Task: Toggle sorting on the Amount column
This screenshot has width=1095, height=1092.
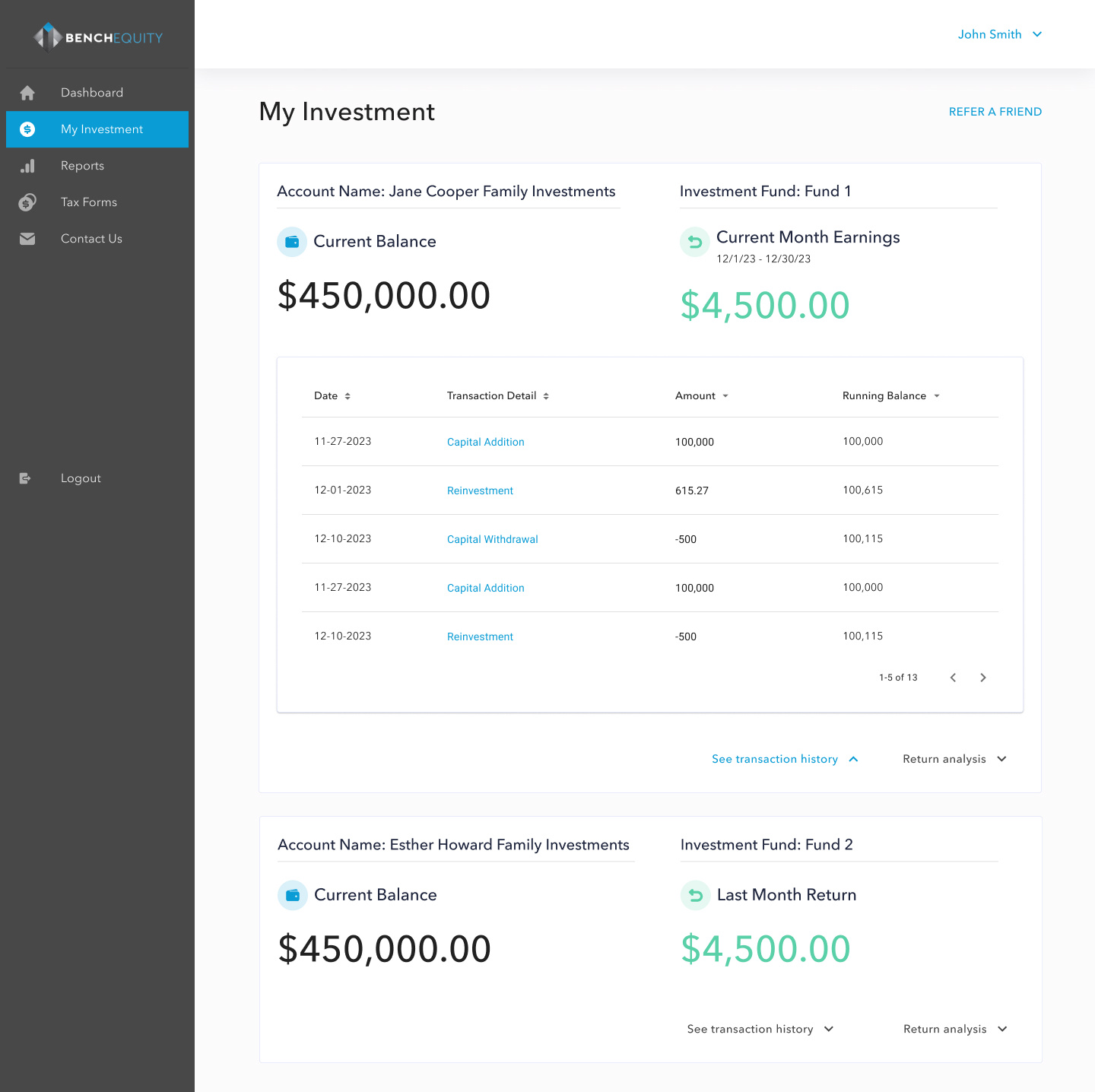Action: point(725,395)
